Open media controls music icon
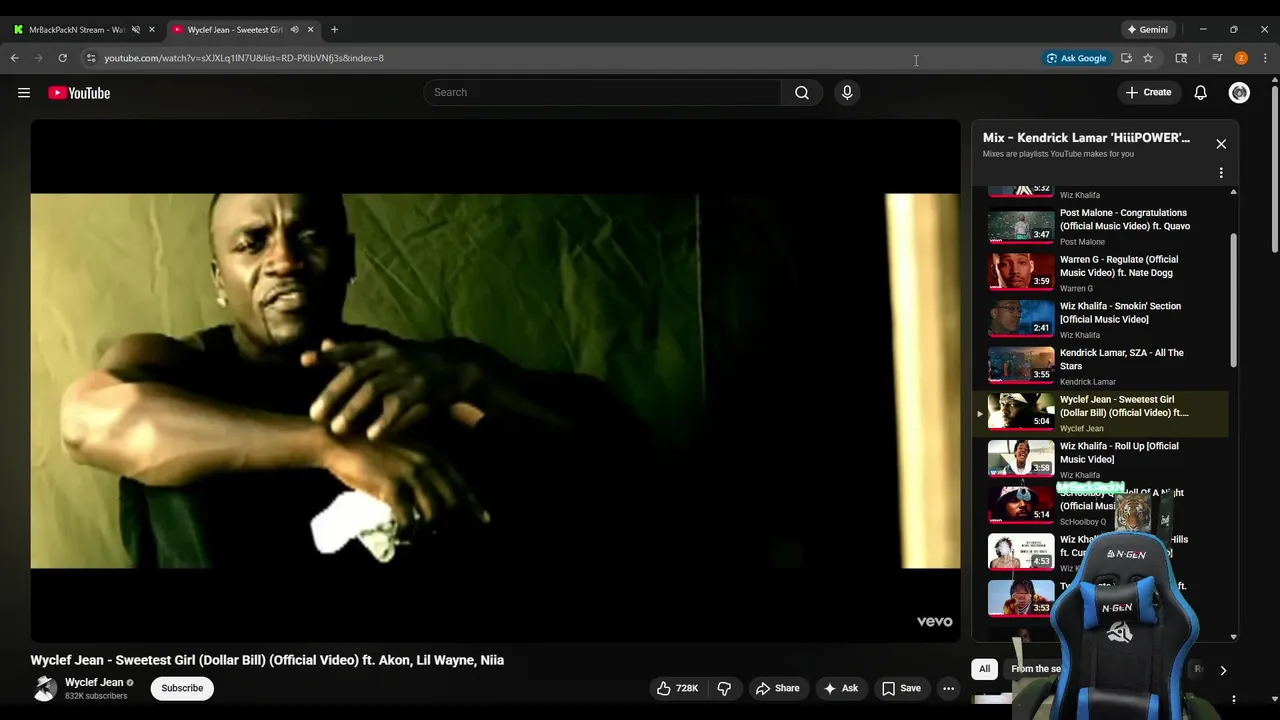The width and height of the screenshot is (1280, 720). [1217, 58]
